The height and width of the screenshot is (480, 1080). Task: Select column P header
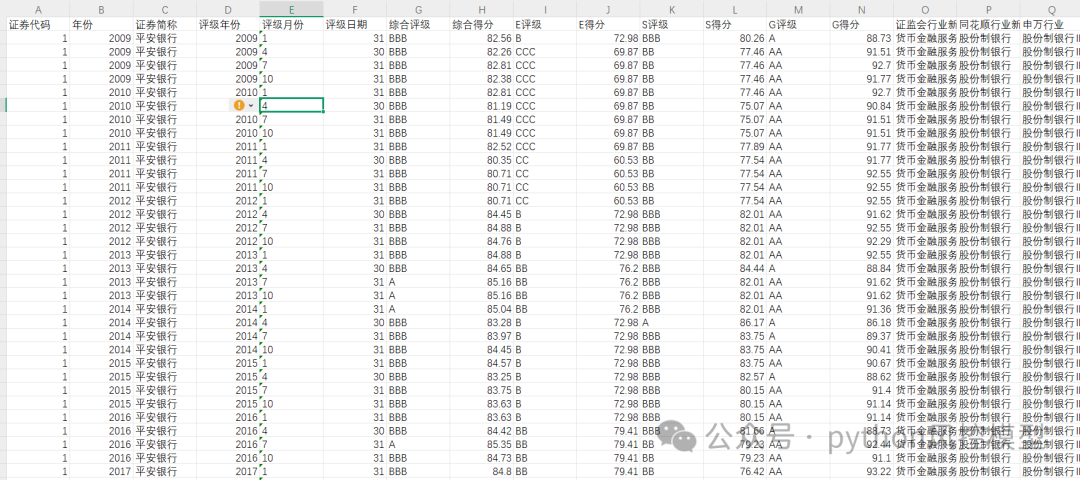tap(988, 10)
